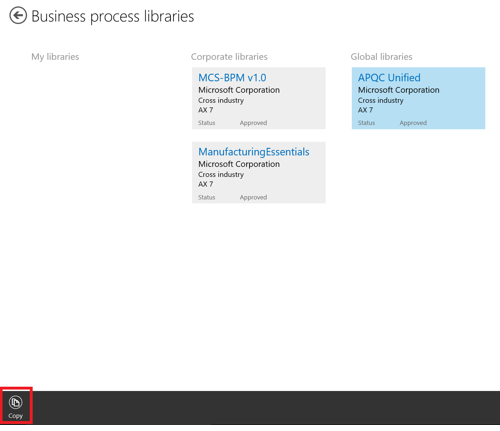
Task: Click Approved status on APQC Unified tile
Action: point(413,123)
